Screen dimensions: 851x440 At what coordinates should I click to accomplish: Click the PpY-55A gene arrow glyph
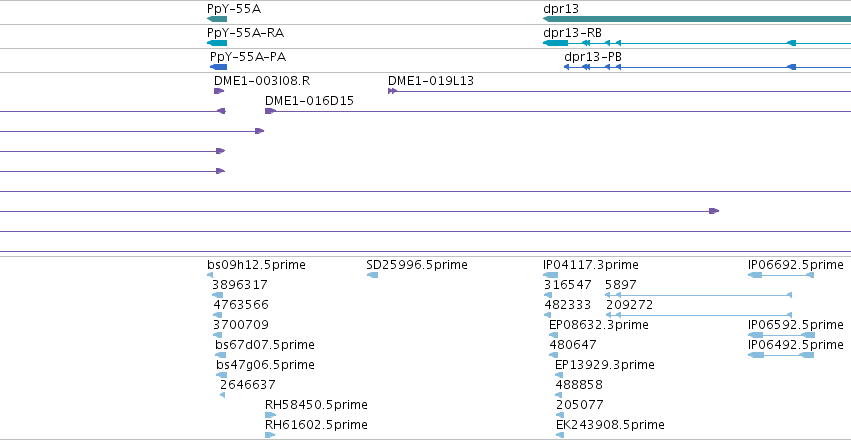click(217, 19)
